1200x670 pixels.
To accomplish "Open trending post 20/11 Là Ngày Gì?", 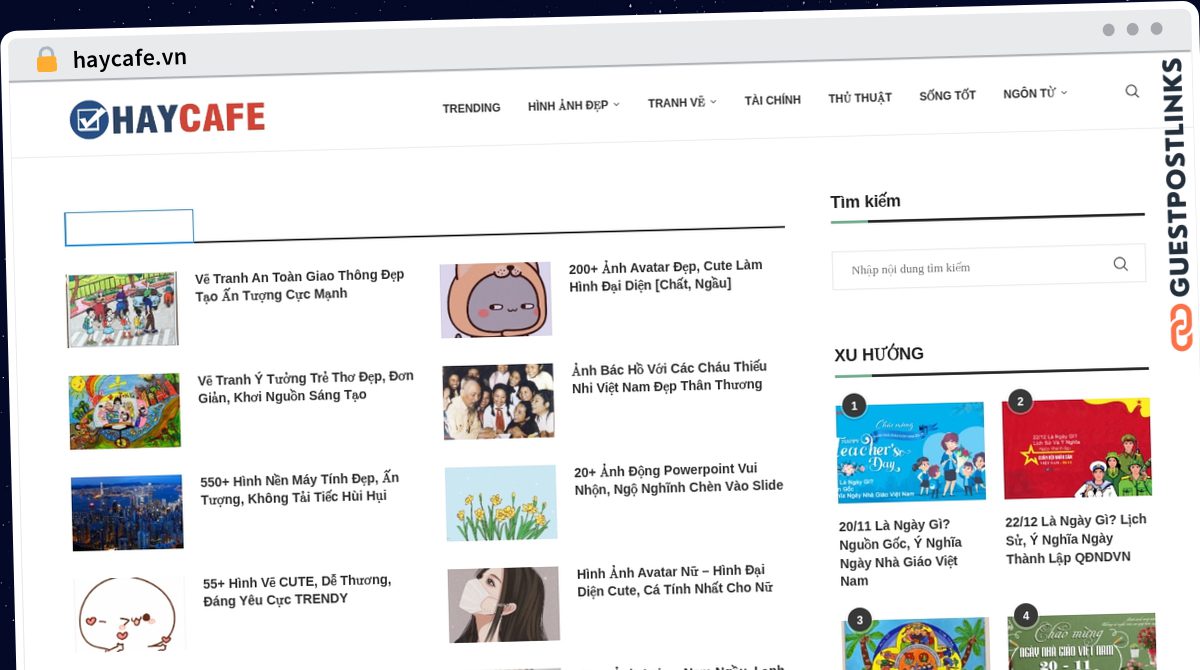I will pos(899,552).
